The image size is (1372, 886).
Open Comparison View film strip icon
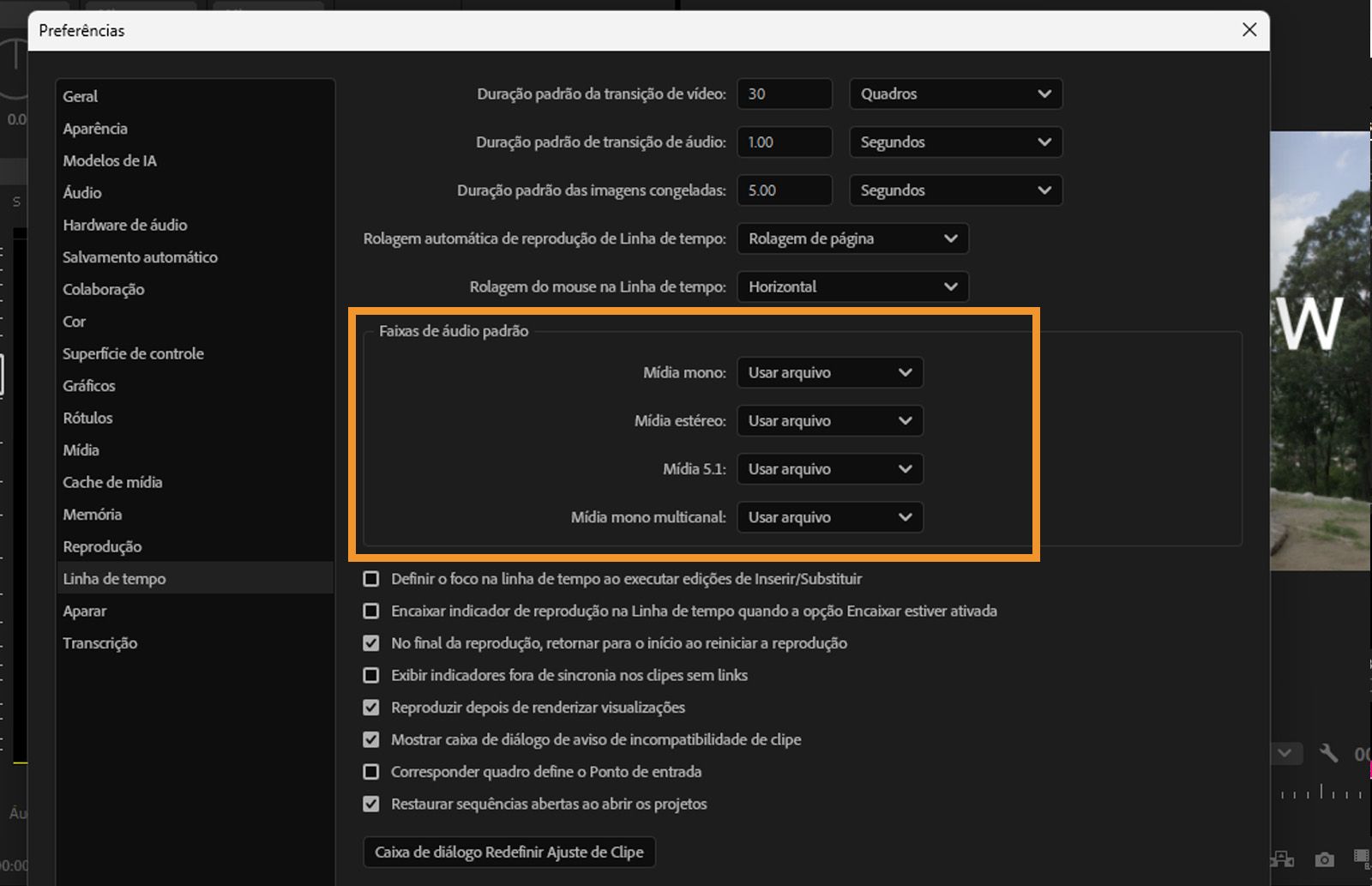point(1362,857)
